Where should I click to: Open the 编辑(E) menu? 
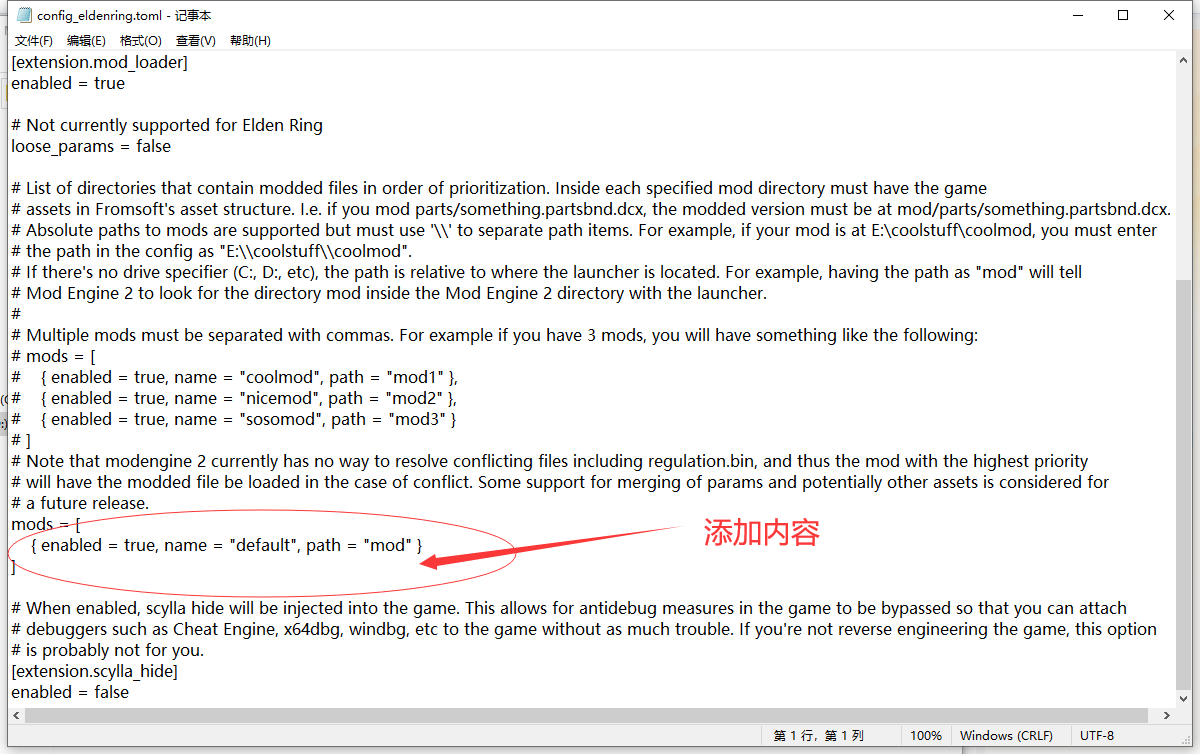click(x=86, y=41)
